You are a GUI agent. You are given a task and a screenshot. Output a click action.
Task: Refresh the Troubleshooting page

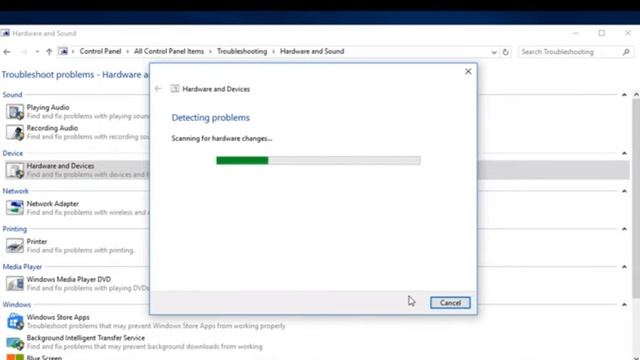(506, 52)
